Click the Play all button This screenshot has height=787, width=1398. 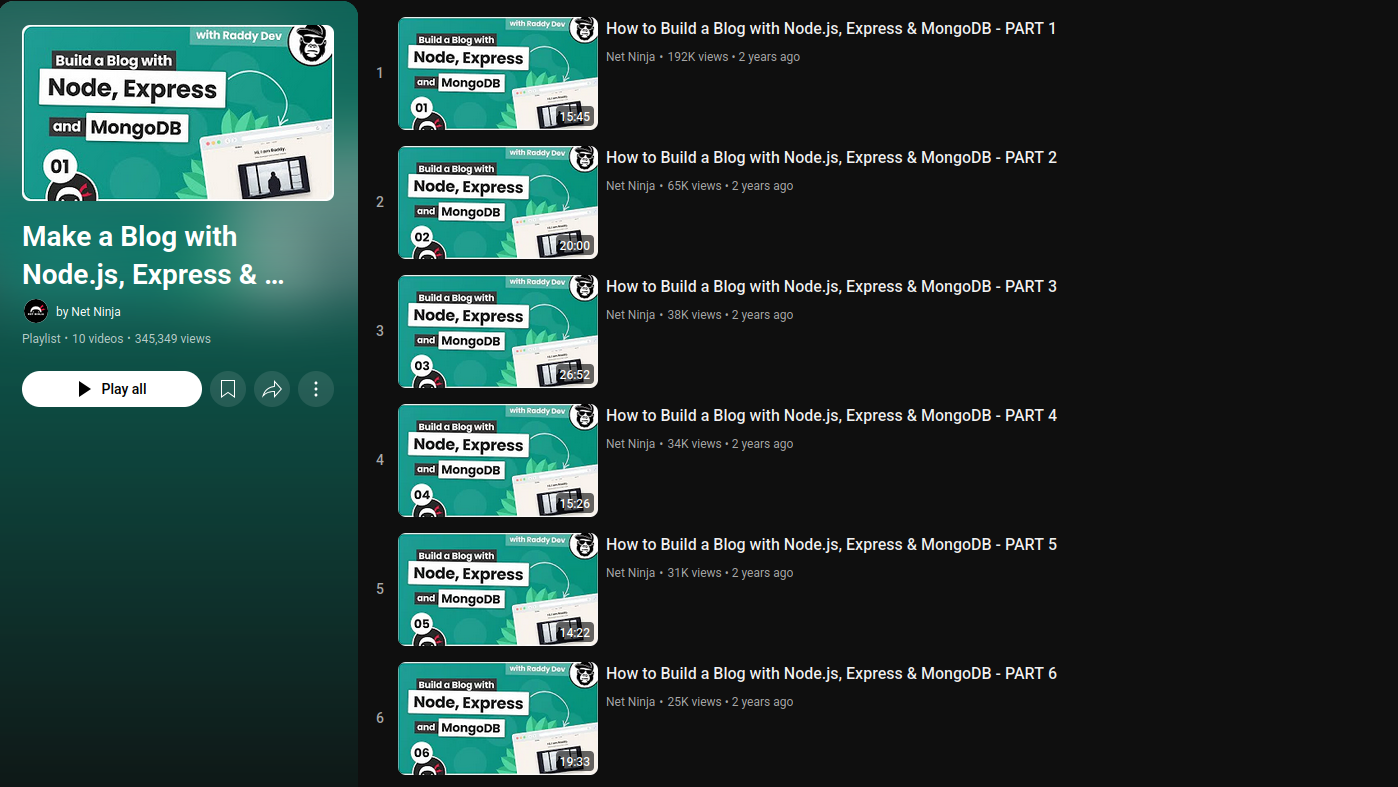[x=112, y=389]
